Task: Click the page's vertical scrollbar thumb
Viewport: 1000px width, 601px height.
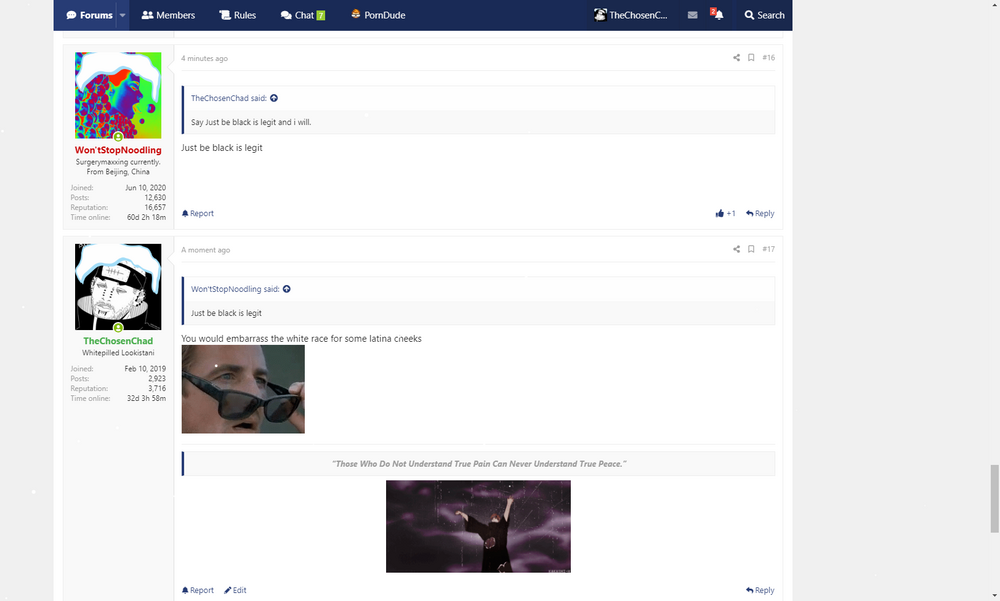Action: tap(994, 498)
